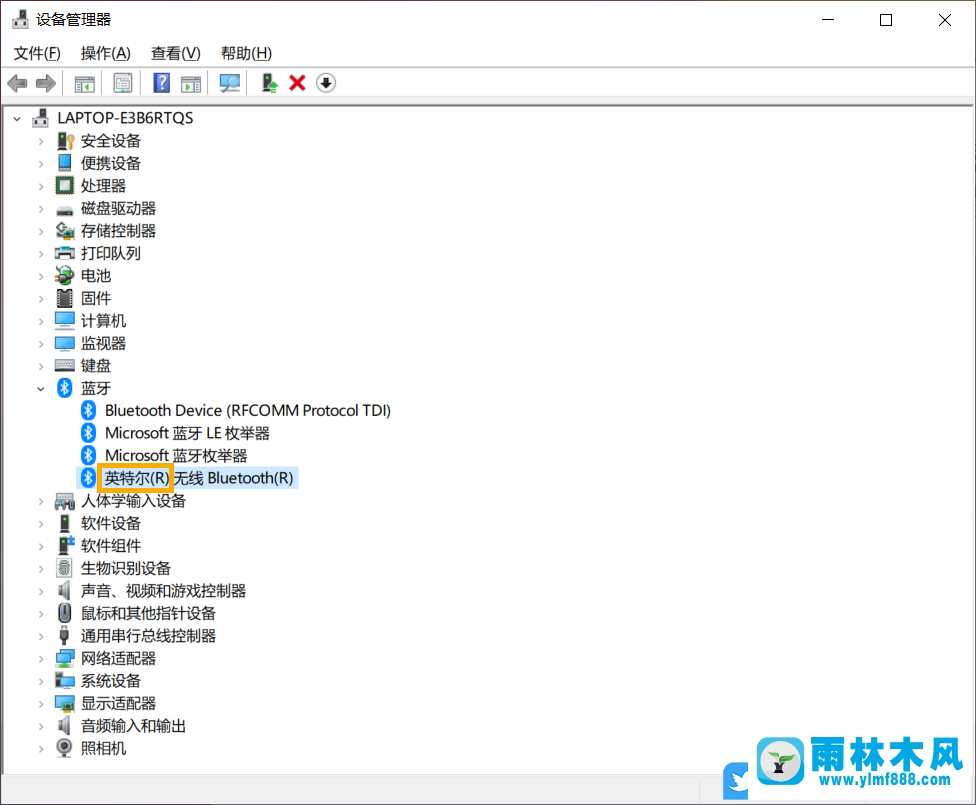The width and height of the screenshot is (976, 805).
Task: Expand the 软件组件 category
Action: (41, 546)
